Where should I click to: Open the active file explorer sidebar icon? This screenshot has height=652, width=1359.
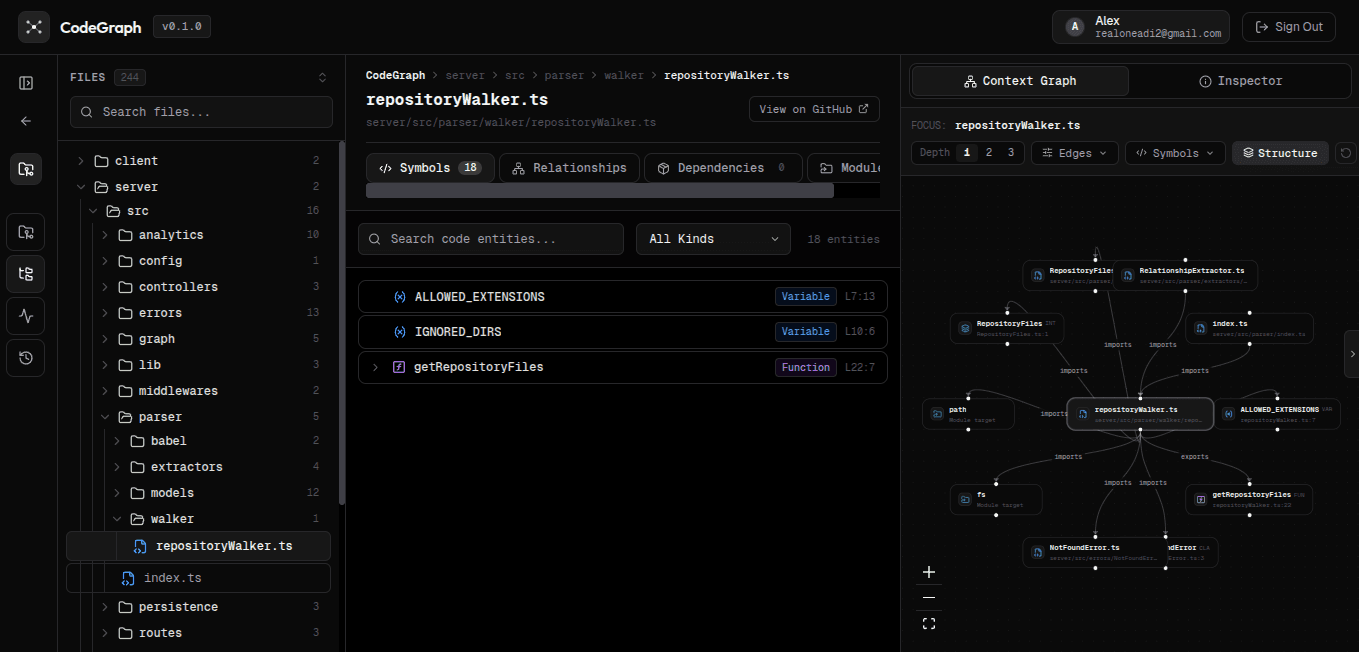click(26, 169)
